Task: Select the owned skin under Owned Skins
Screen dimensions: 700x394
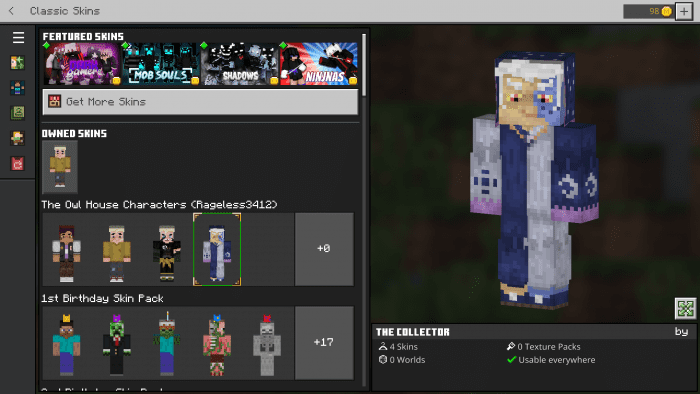Action: 60,167
